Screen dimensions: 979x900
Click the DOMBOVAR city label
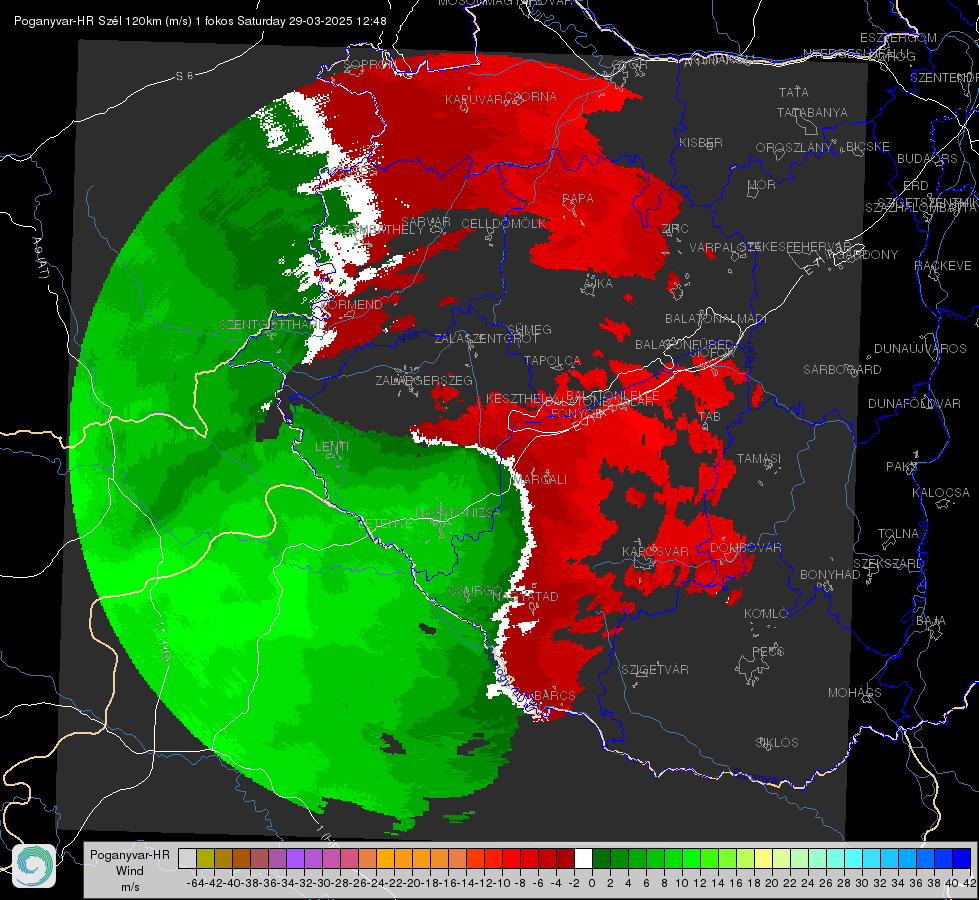pyautogui.click(x=746, y=548)
